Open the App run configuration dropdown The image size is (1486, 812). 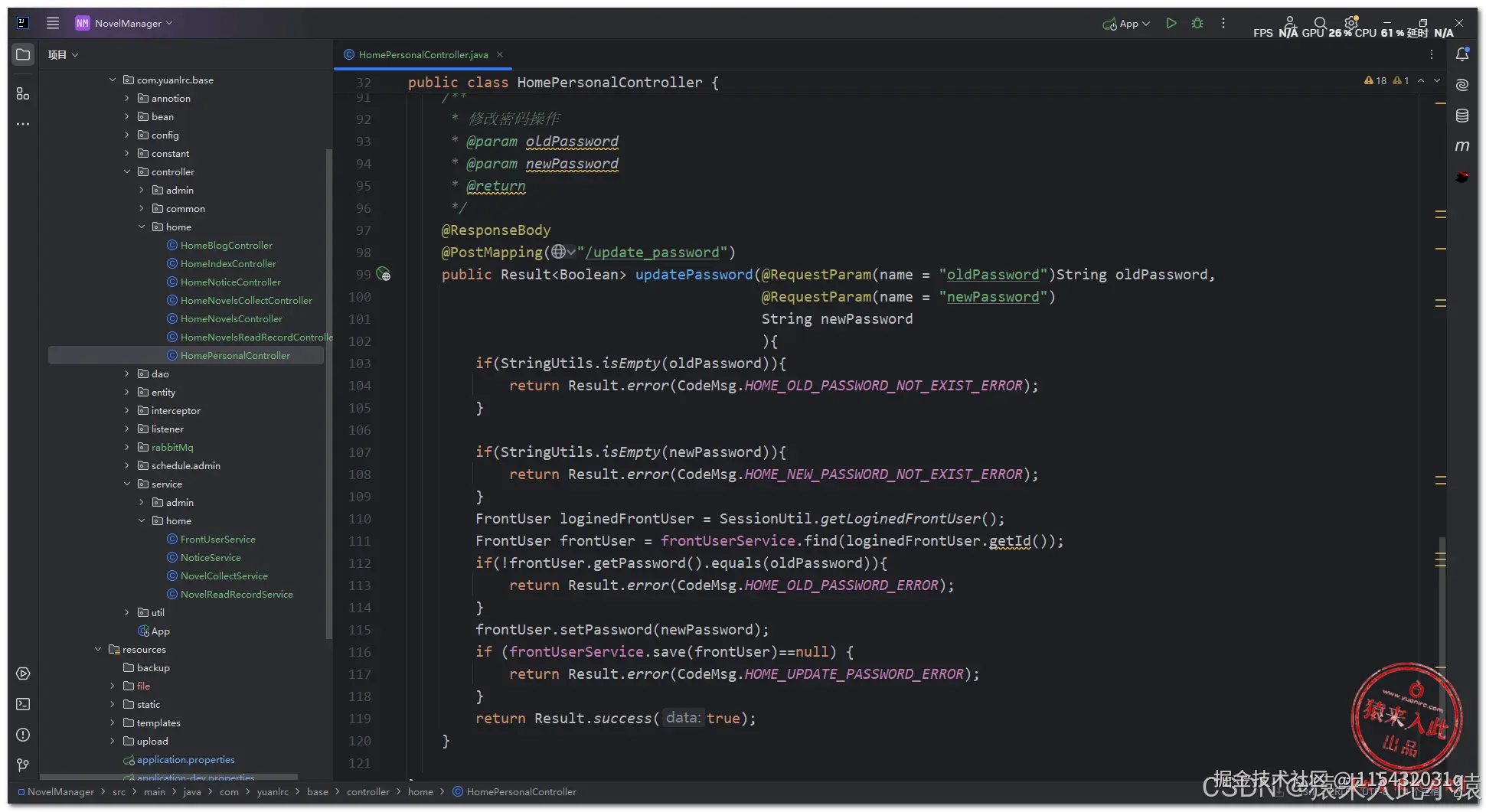coord(1126,23)
